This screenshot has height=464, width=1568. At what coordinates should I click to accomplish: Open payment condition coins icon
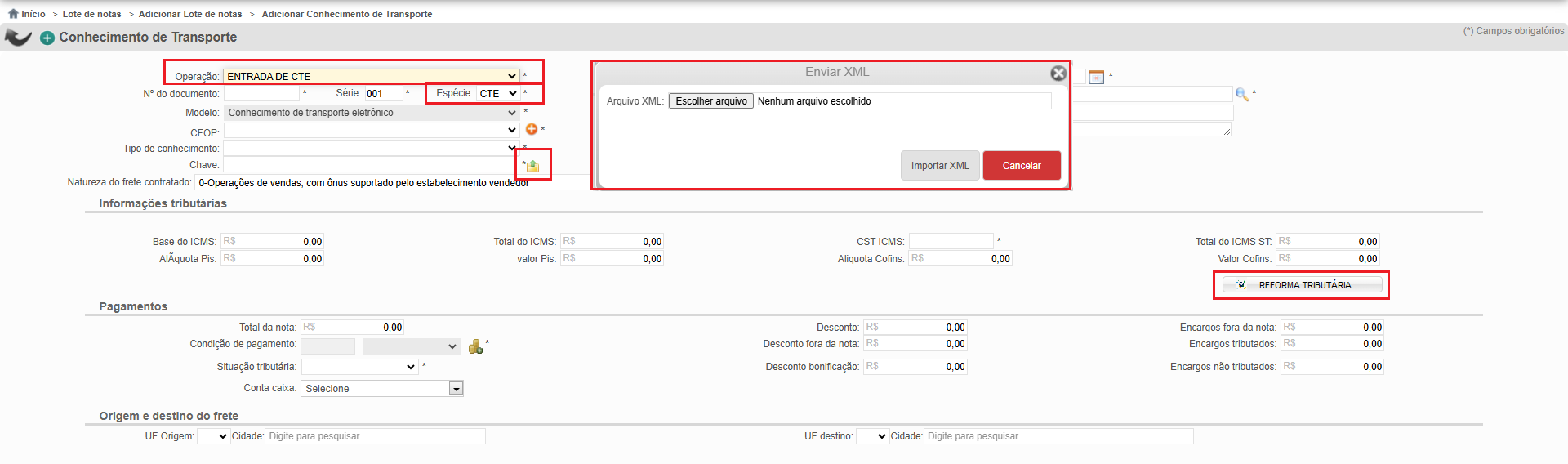click(476, 346)
